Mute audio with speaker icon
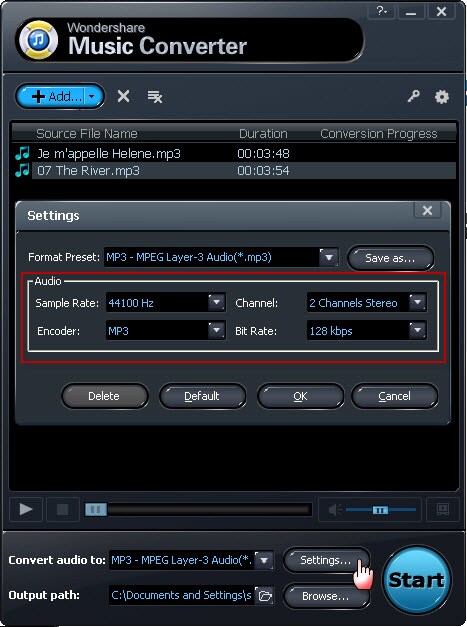Screen dimensions: 467x627 tap(335, 509)
